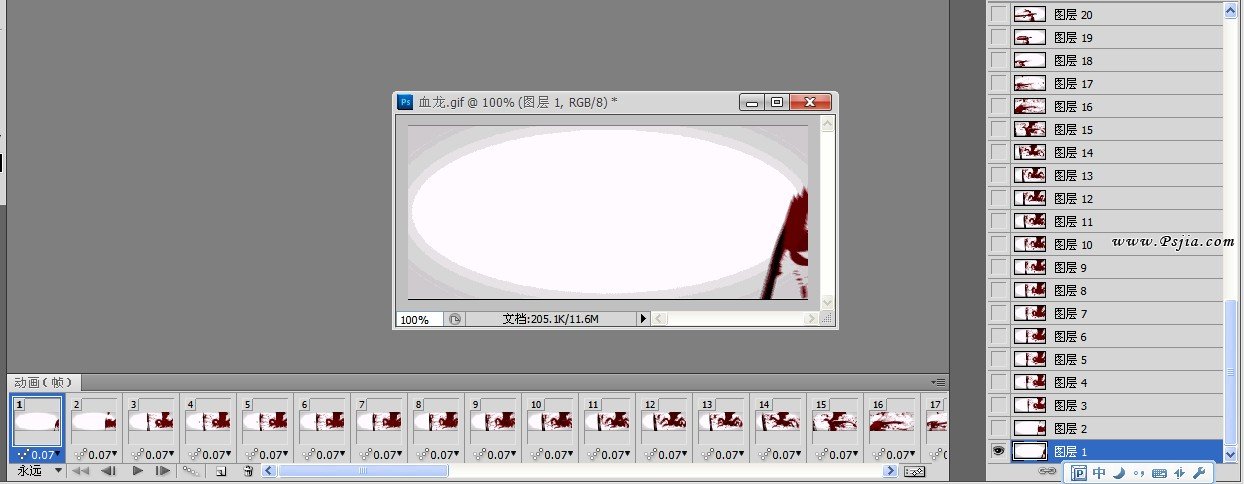The height and width of the screenshot is (484, 1244).
Task: Open the IME soft keyboard icon
Action: coord(1160,473)
